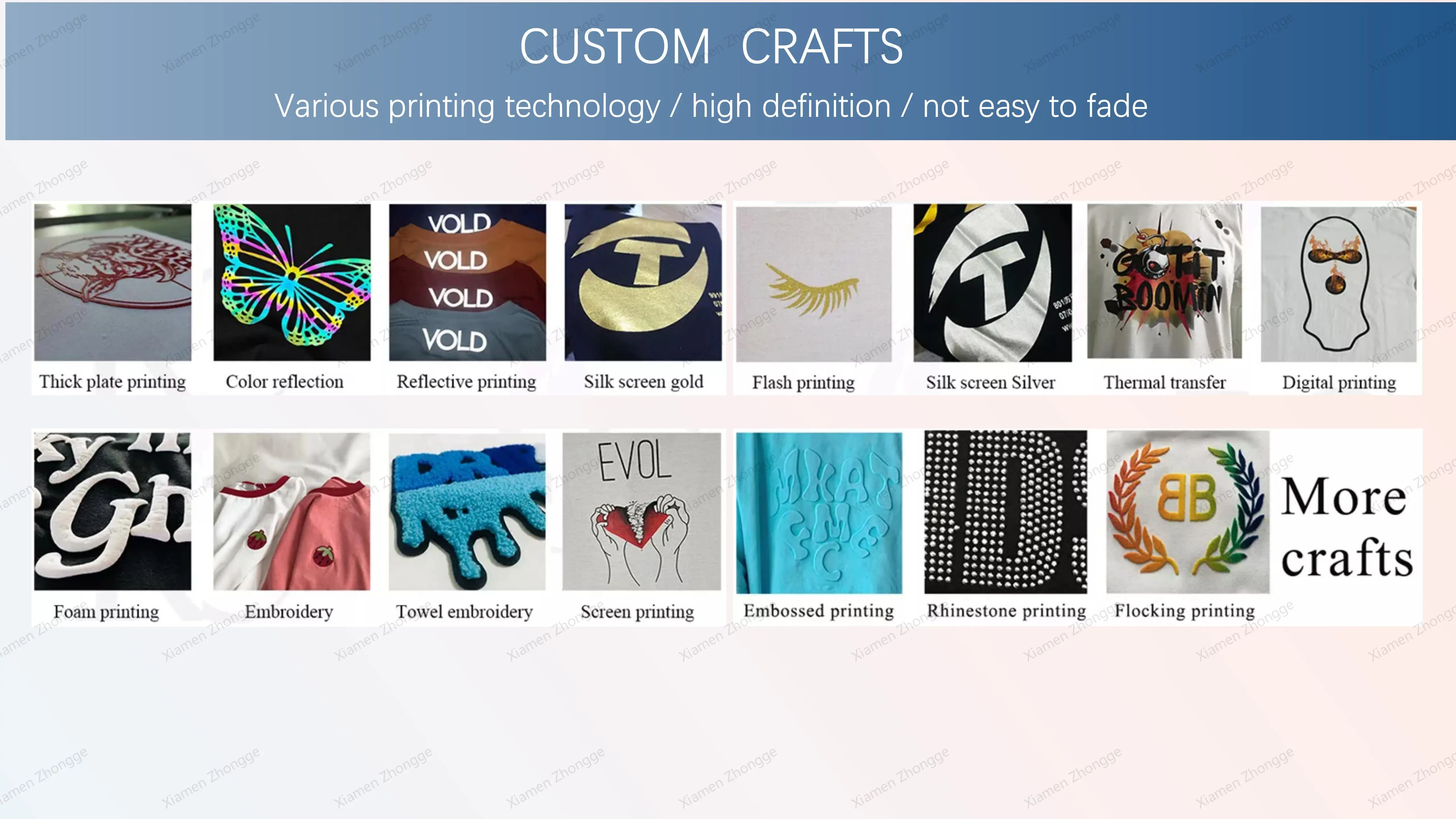1456x819 pixels.
Task: Select the Rhinestone printing sample image
Action: click(1006, 512)
